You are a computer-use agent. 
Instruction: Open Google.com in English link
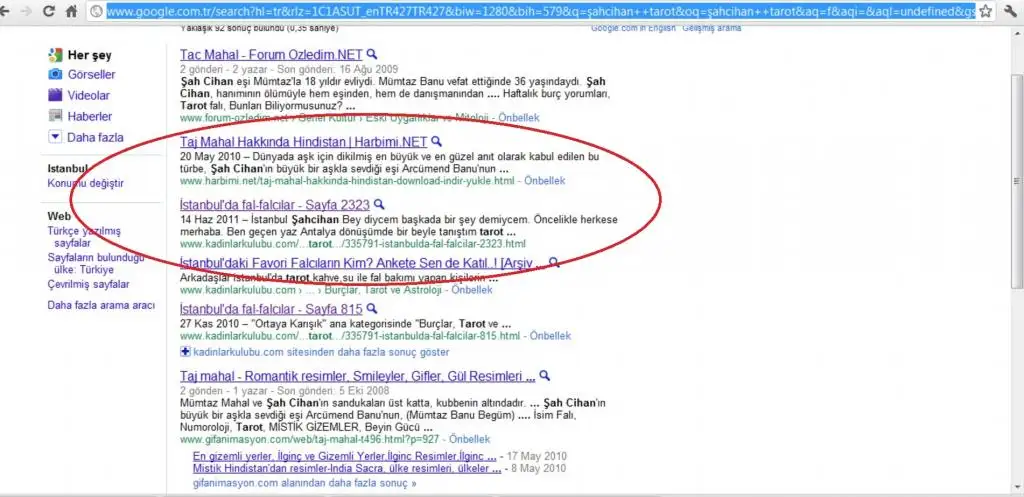click(633, 28)
